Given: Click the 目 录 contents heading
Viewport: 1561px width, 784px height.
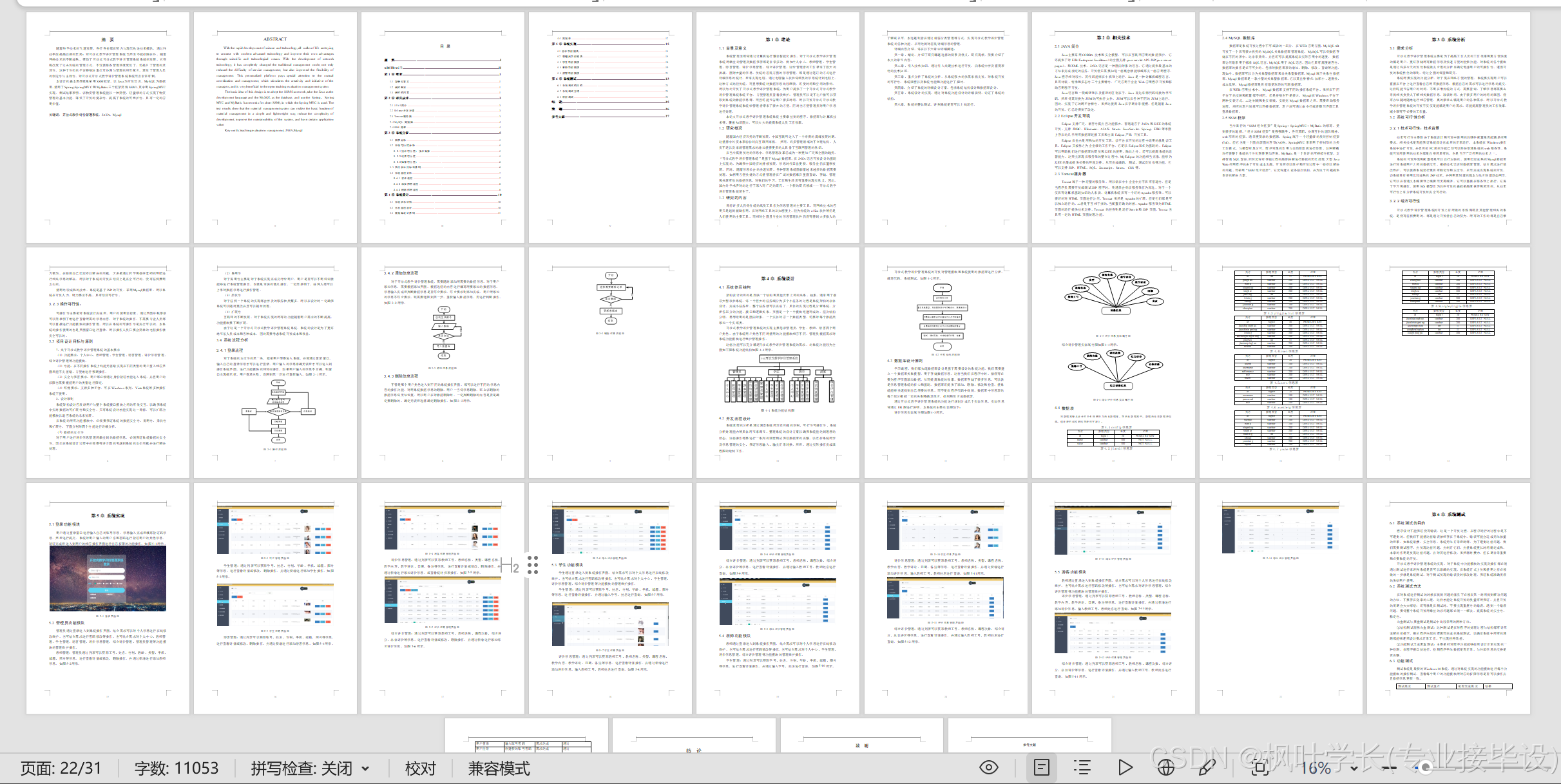Looking at the screenshot, I should point(445,46).
